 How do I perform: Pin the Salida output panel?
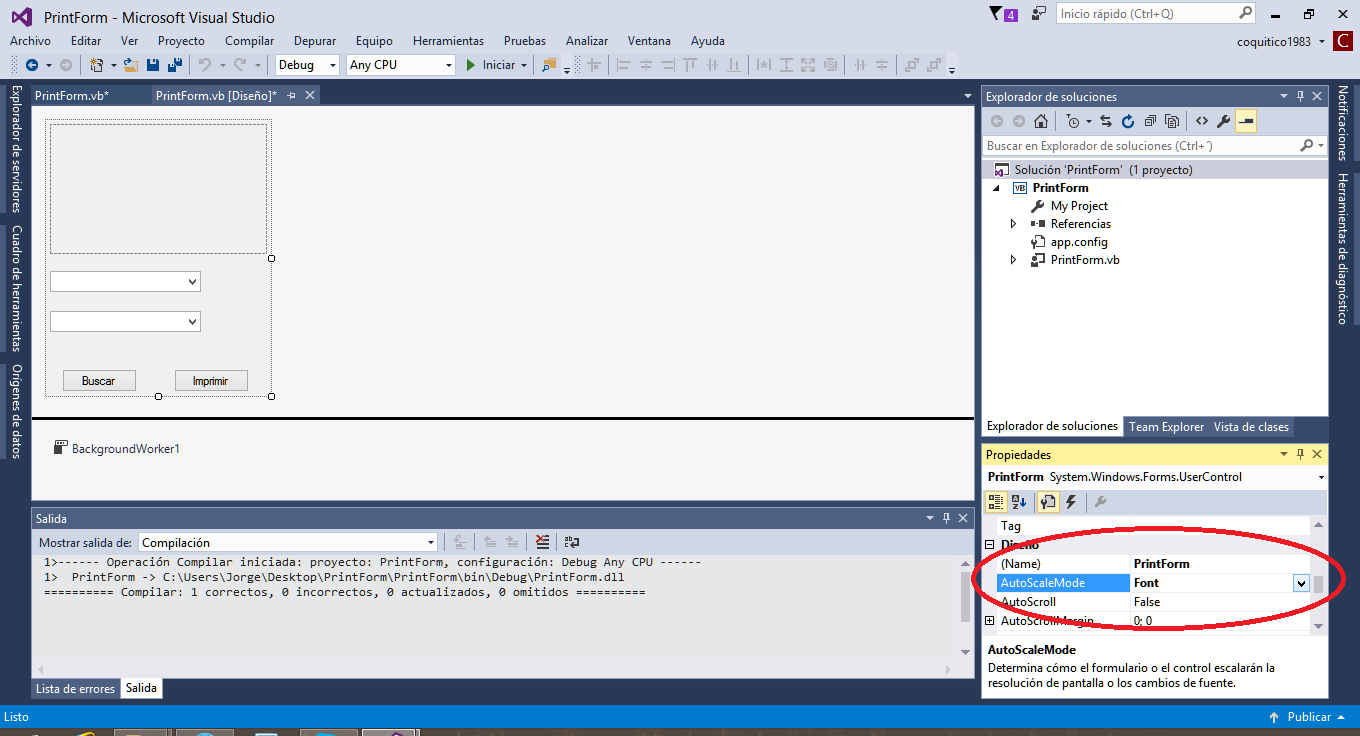pyautogui.click(x=945, y=518)
